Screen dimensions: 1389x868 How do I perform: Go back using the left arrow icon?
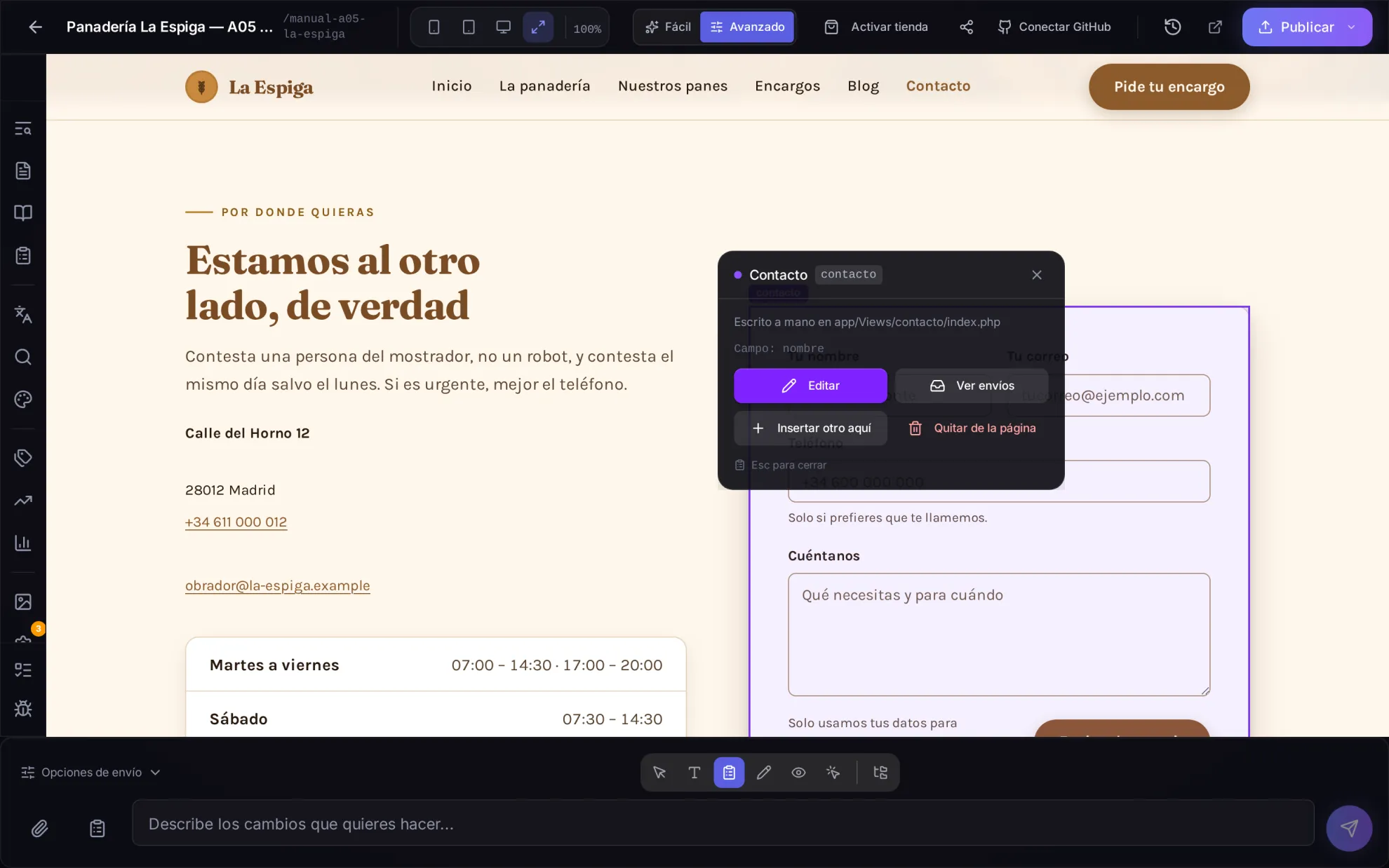click(35, 27)
